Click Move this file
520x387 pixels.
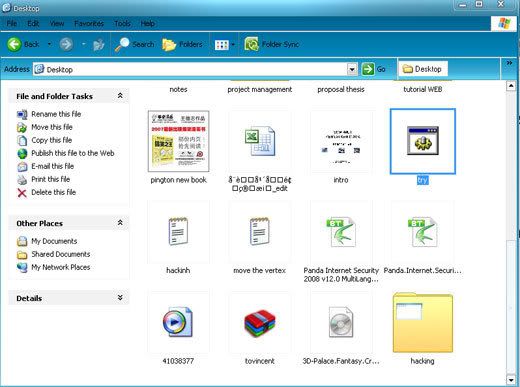(52, 127)
